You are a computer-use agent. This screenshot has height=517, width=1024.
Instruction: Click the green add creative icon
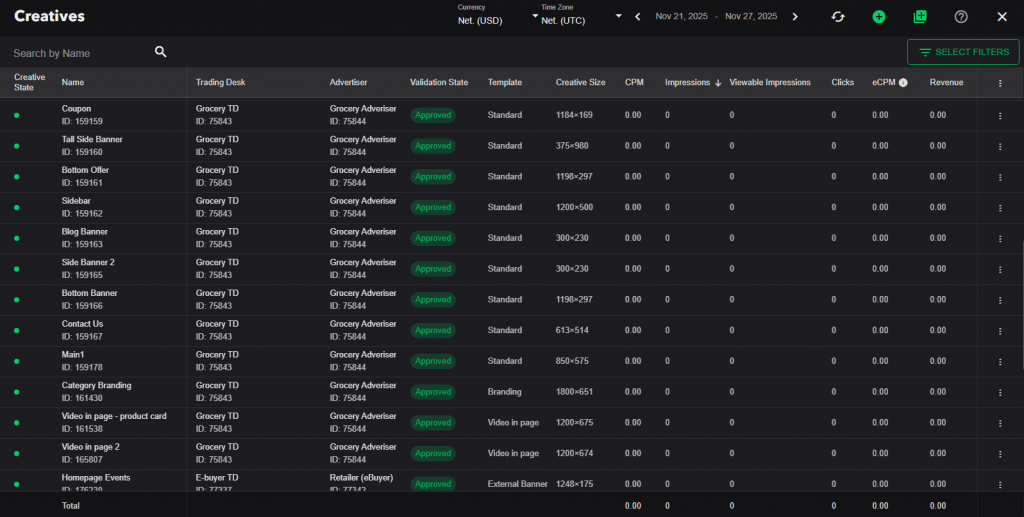tap(879, 17)
